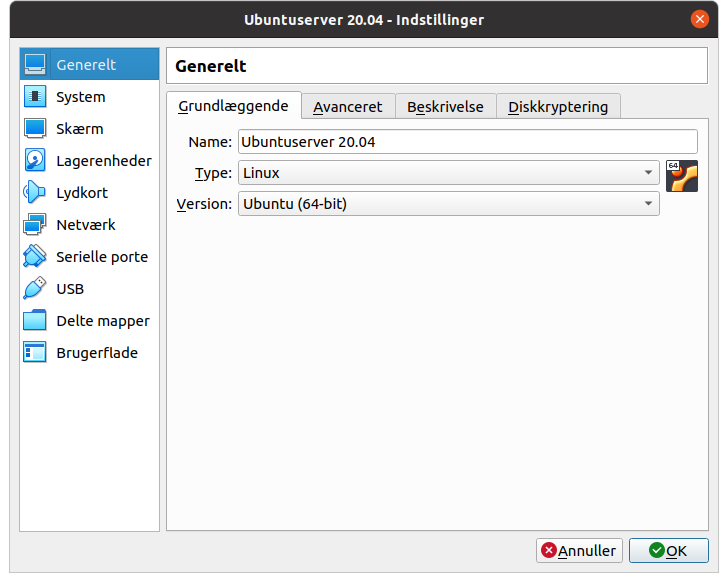
Task: Click the window title Ubuntuserver 20.04 - Indstillinger
Action: pos(364,20)
